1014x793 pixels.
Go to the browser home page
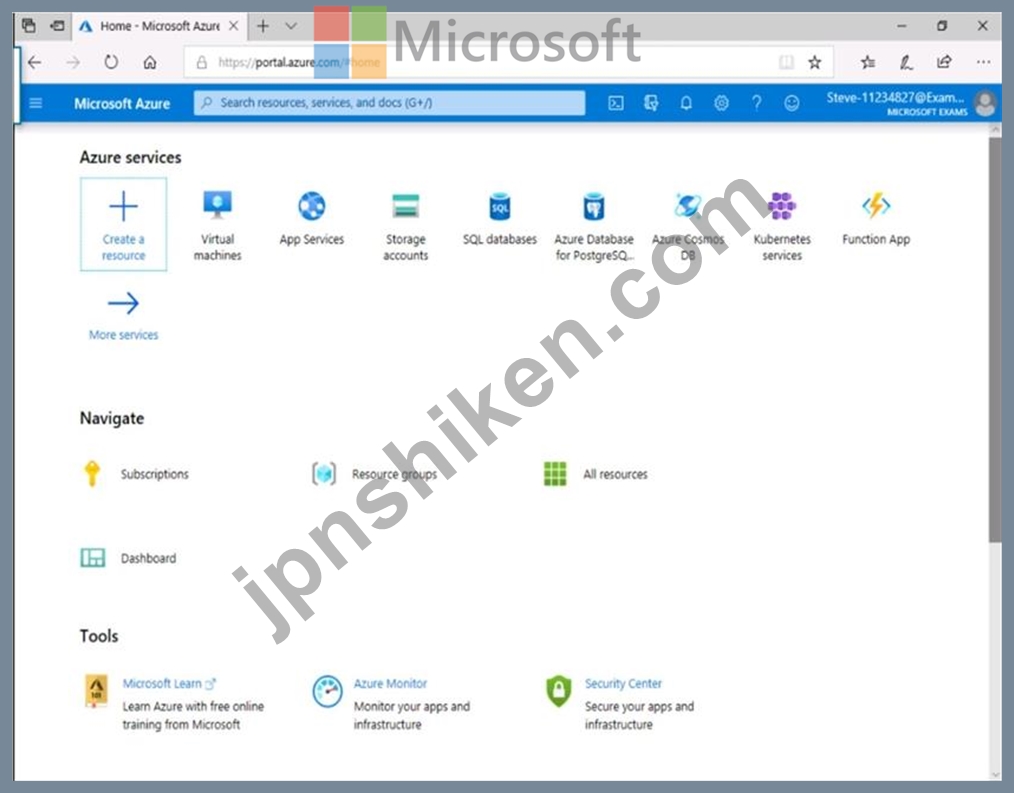pos(149,62)
